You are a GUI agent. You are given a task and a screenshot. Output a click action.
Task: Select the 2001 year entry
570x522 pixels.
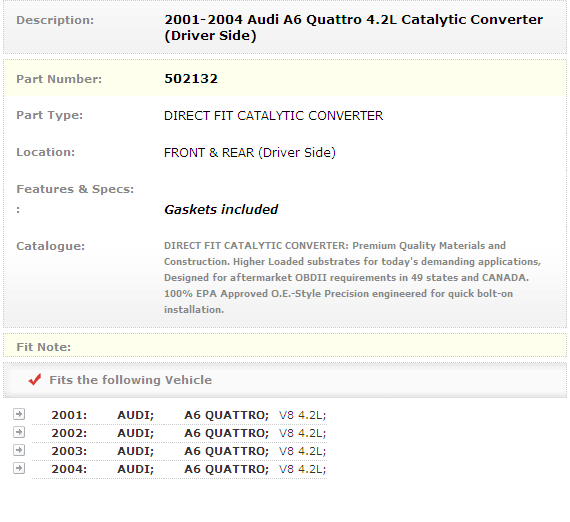(x=69, y=415)
